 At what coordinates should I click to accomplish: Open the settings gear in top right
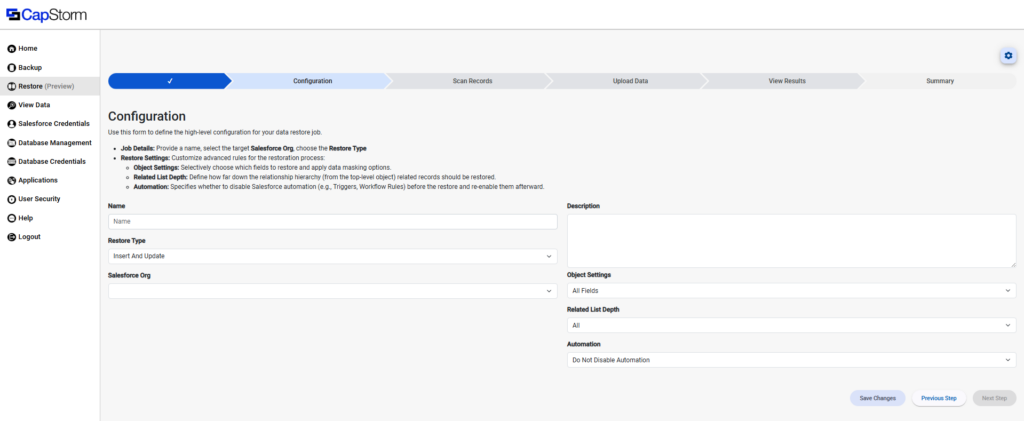click(x=1008, y=56)
